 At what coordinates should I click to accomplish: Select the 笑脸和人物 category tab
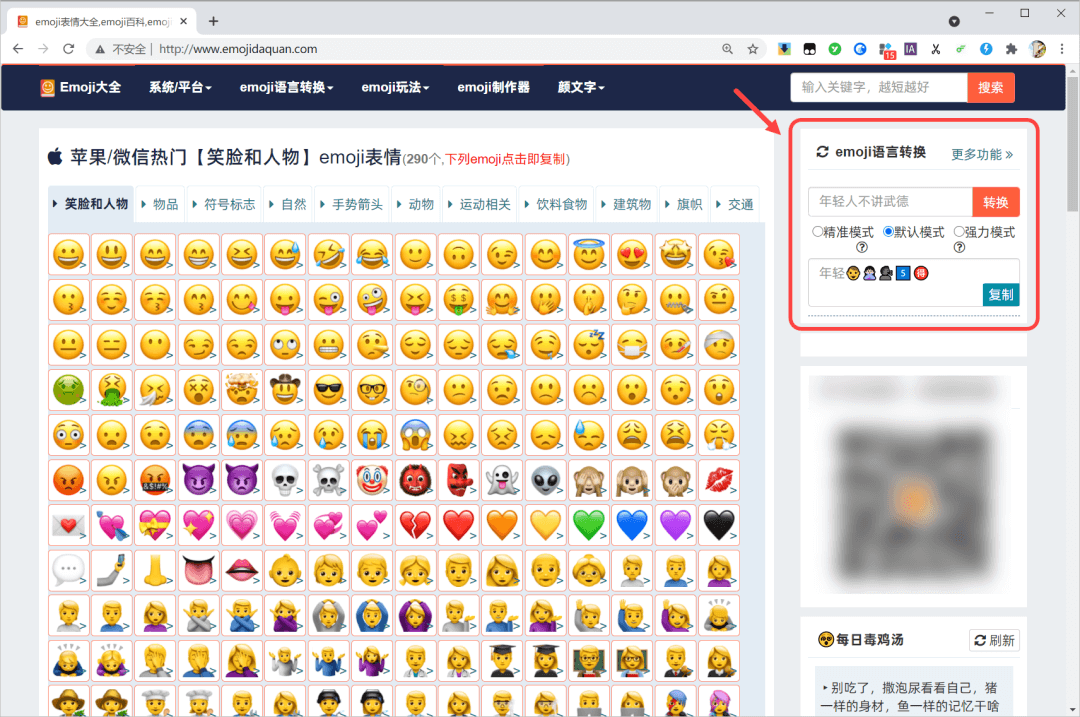91,205
